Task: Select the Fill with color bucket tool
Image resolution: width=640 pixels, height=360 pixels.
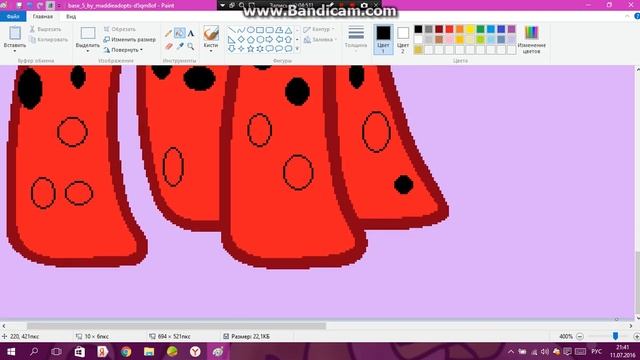Action: (180, 33)
